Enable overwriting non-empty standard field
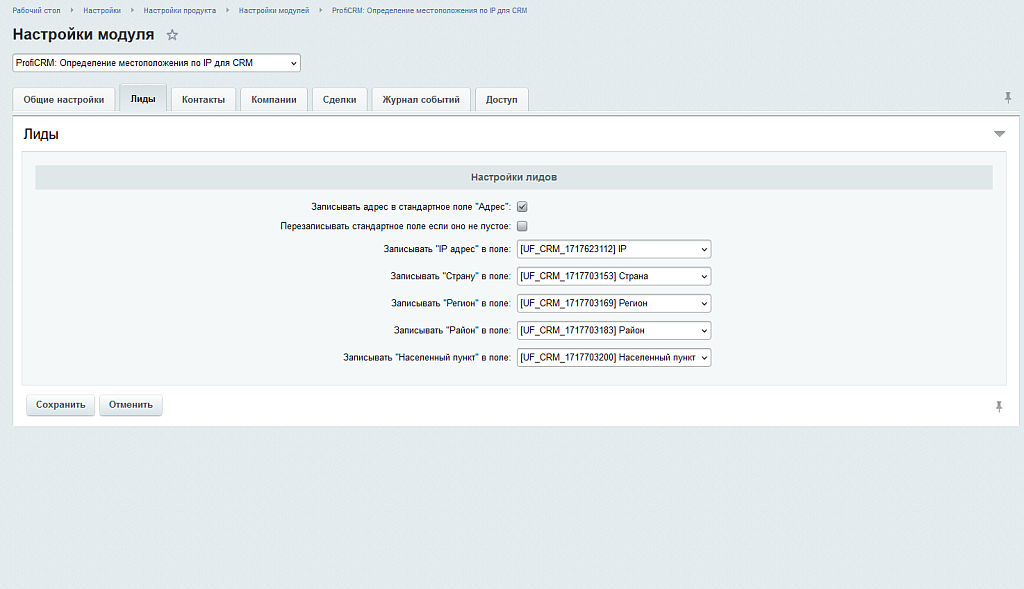 click(521, 226)
